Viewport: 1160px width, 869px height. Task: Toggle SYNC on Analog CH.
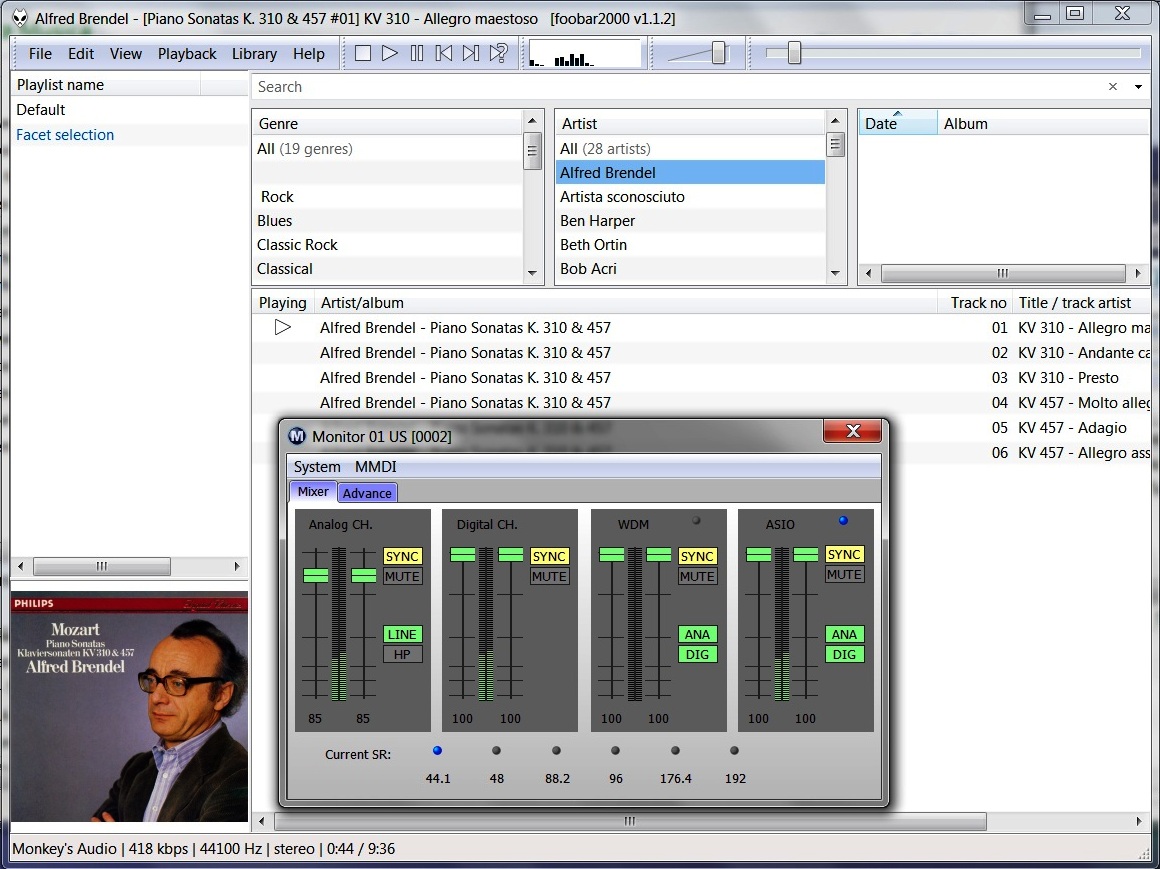[402, 556]
